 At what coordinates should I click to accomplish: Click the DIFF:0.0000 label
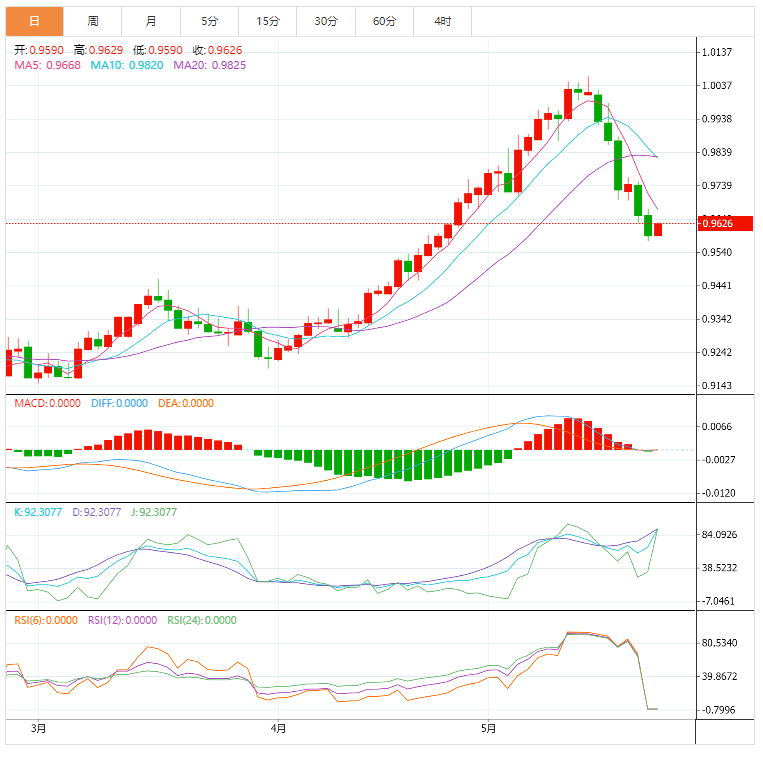point(119,403)
